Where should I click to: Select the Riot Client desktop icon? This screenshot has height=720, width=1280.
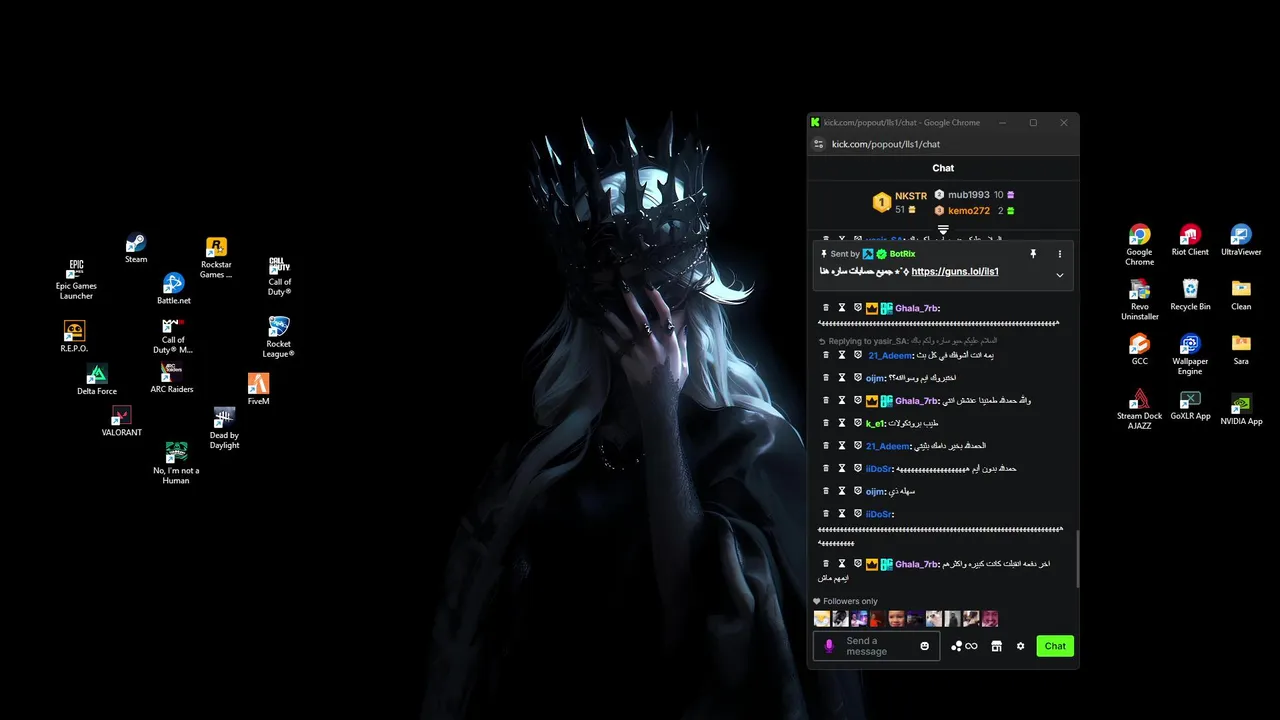(x=1190, y=240)
